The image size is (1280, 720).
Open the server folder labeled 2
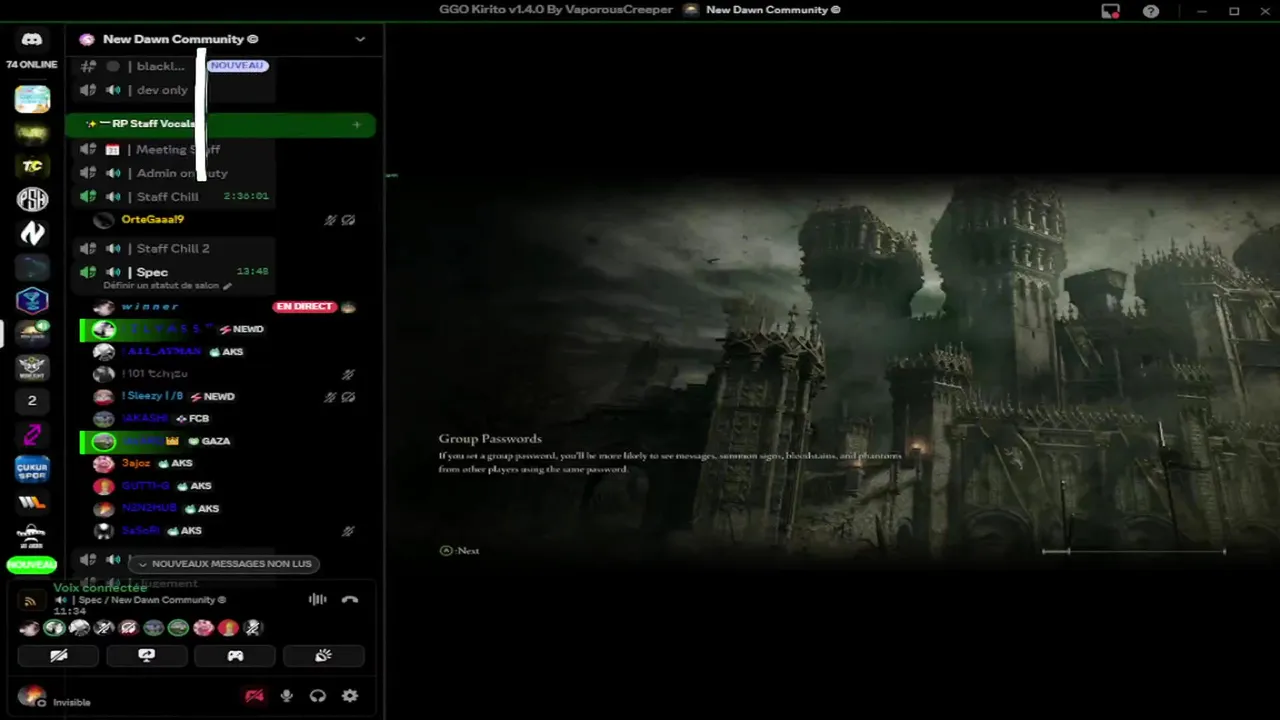coord(32,401)
